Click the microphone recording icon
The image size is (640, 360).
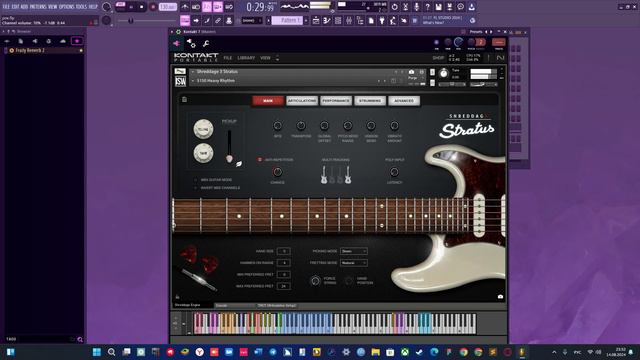[x=416, y=7]
